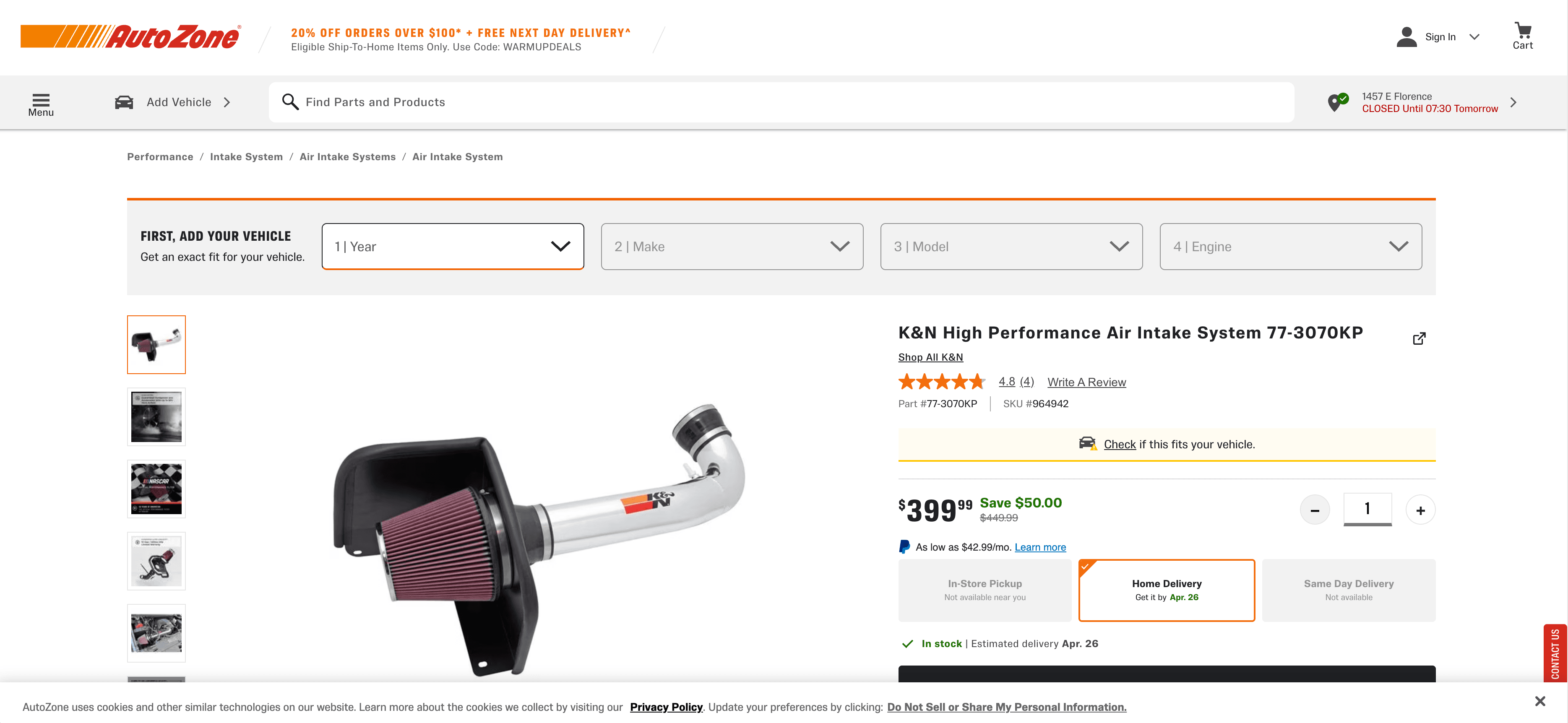Close the cookie notice banner
Viewport: 1568px width, 723px height.
pyautogui.click(x=1539, y=701)
